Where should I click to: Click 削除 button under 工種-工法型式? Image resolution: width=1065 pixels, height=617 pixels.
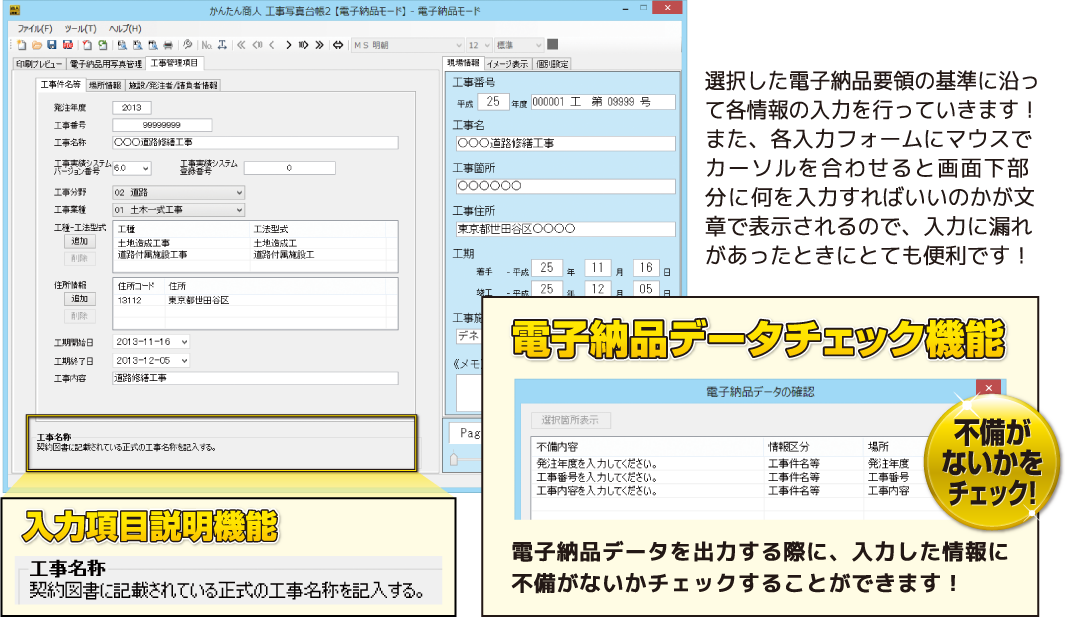coord(79,258)
